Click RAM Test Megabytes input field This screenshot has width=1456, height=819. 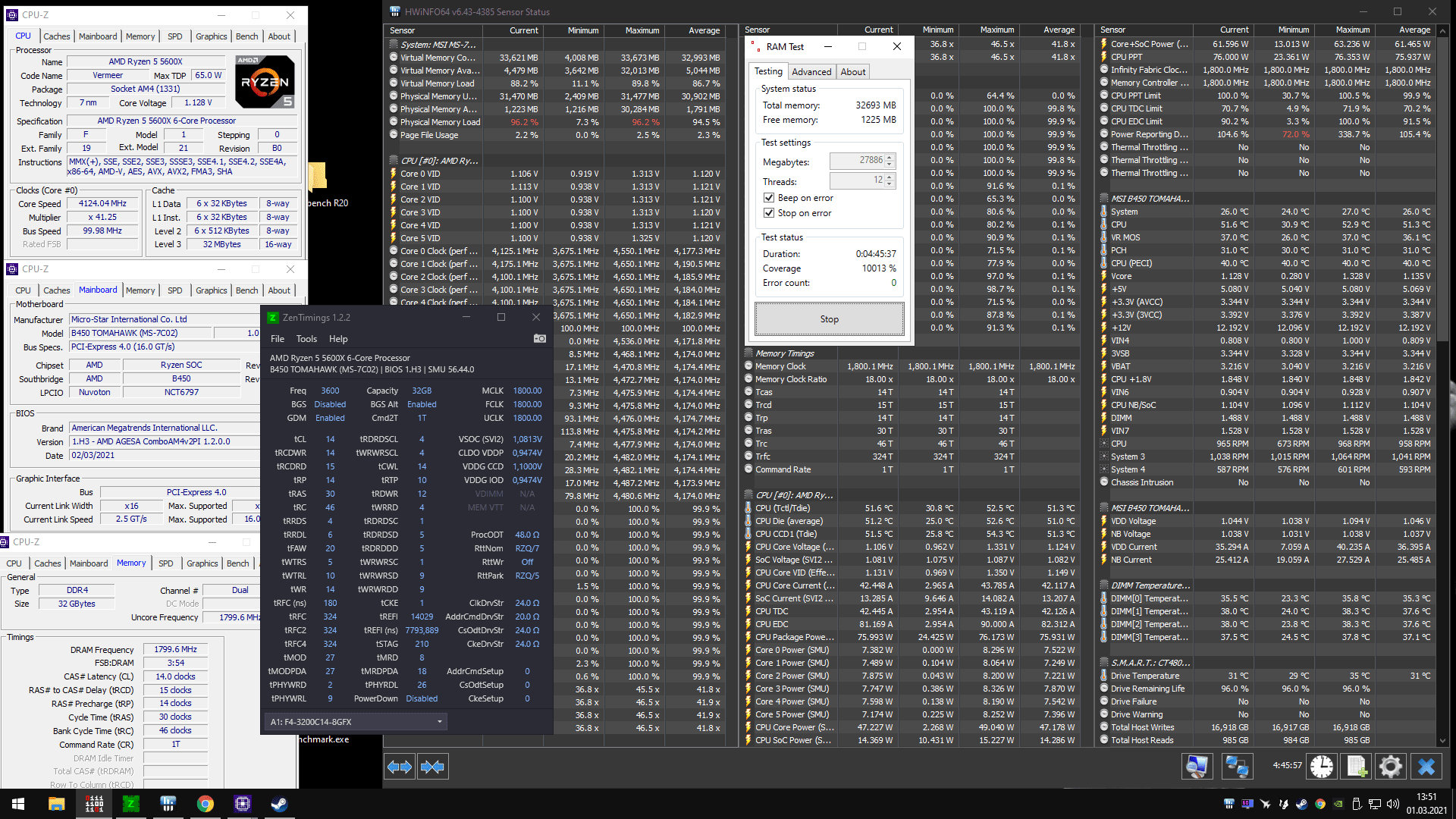click(x=862, y=161)
